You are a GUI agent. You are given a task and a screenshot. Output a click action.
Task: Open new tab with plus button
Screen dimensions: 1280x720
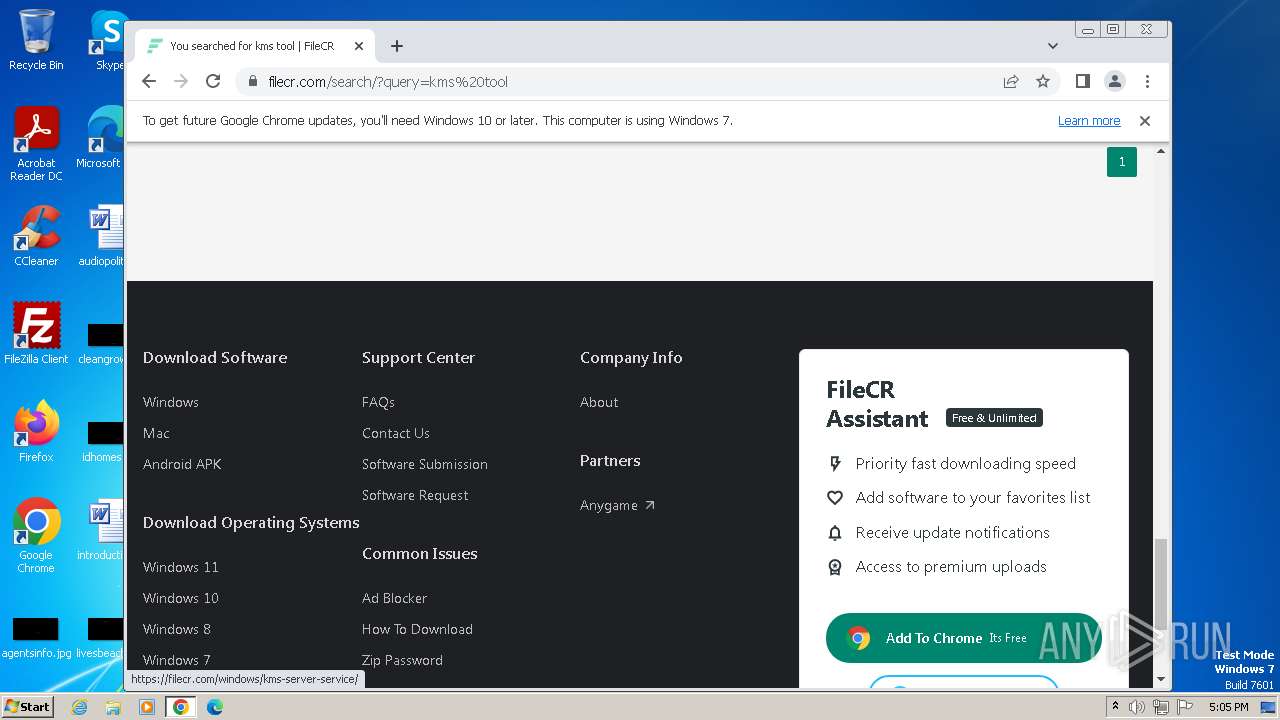click(x=397, y=46)
